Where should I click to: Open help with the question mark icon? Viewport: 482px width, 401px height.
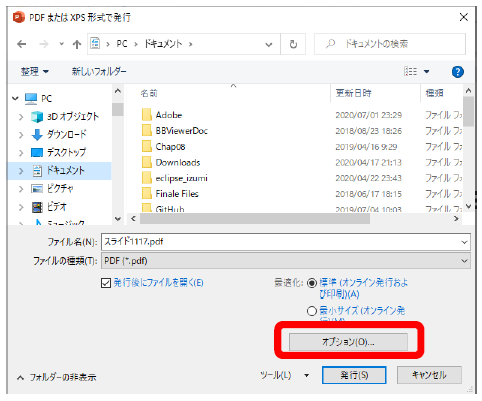[x=458, y=72]
